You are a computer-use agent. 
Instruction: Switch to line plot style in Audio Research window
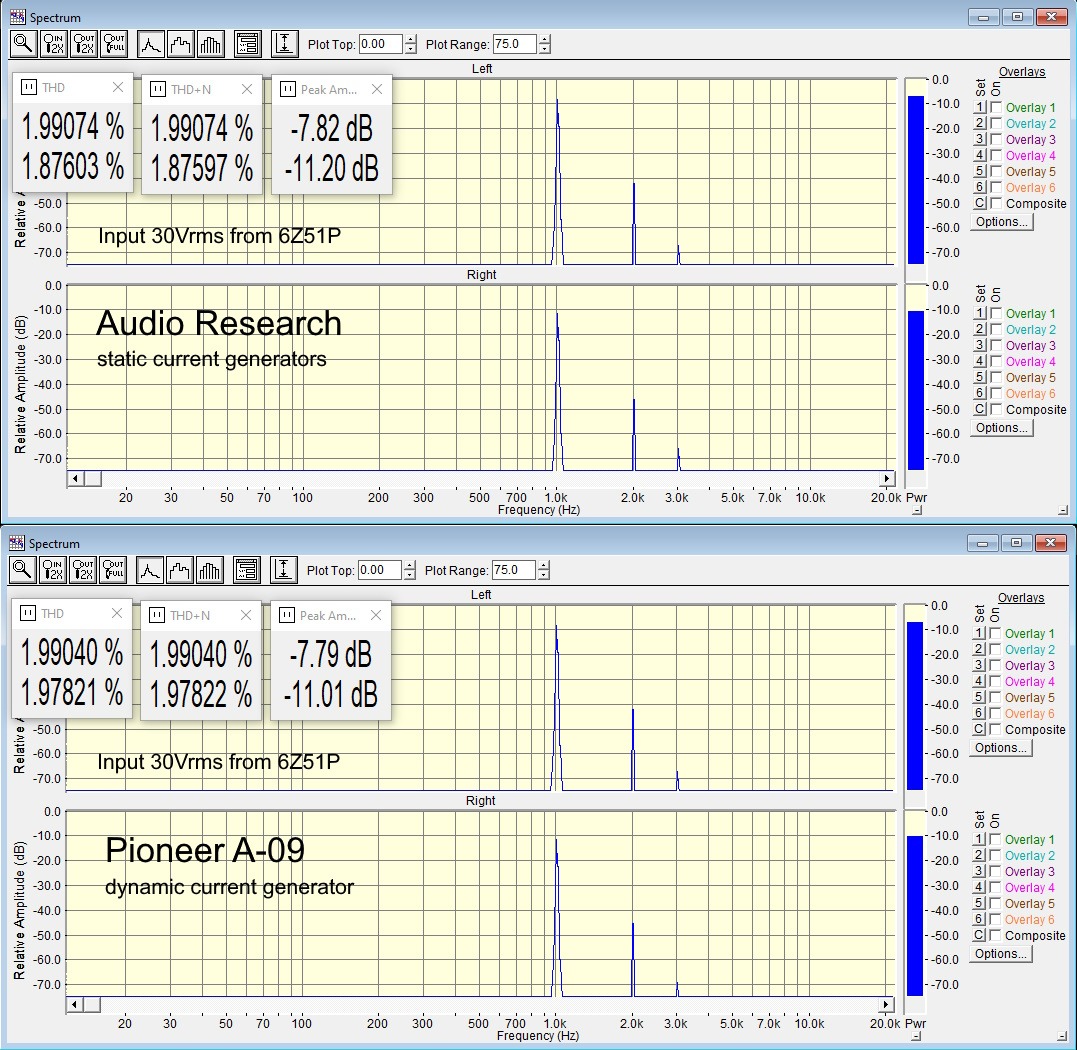(150, 44)
